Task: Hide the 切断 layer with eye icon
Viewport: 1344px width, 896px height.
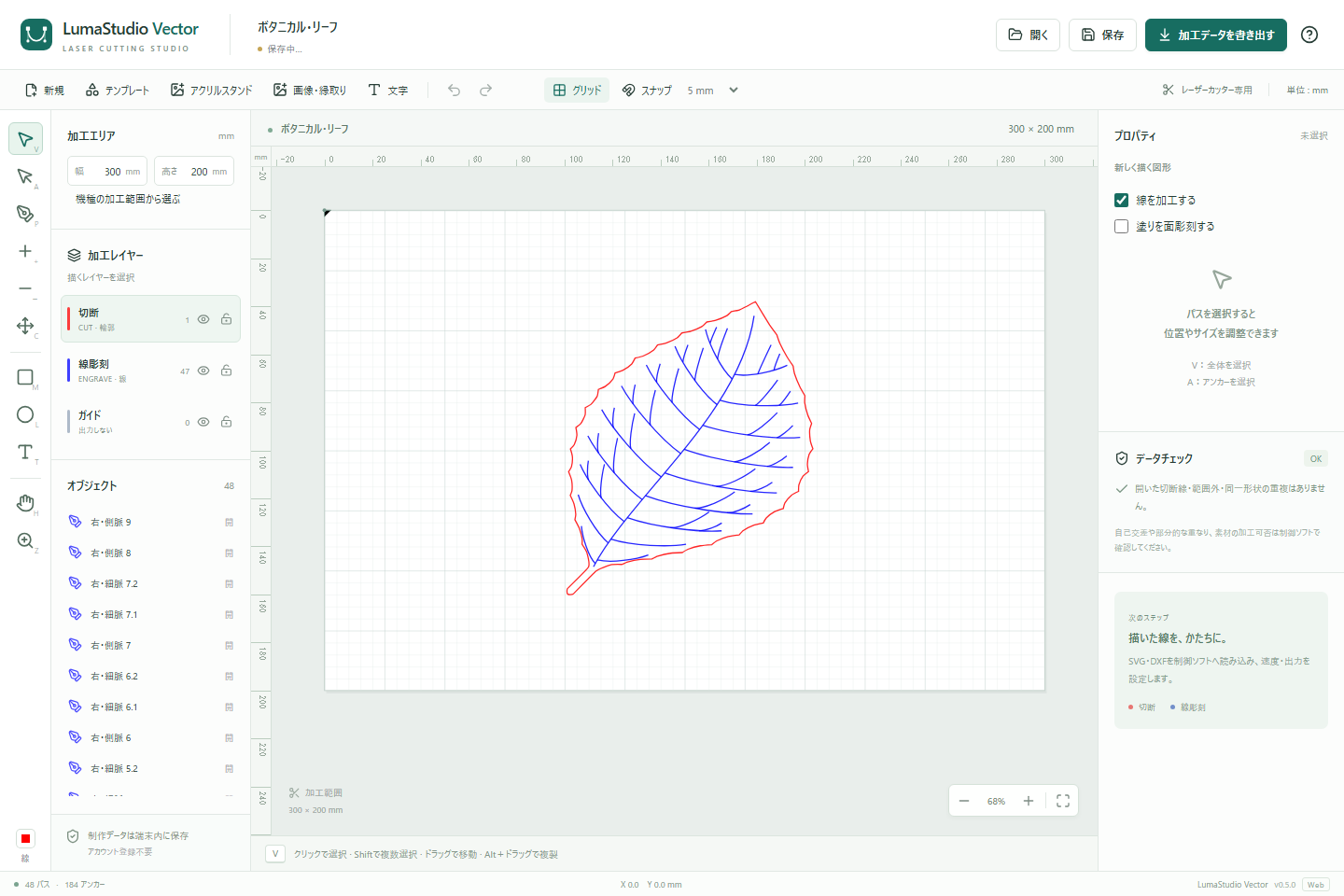Action: 203,319
